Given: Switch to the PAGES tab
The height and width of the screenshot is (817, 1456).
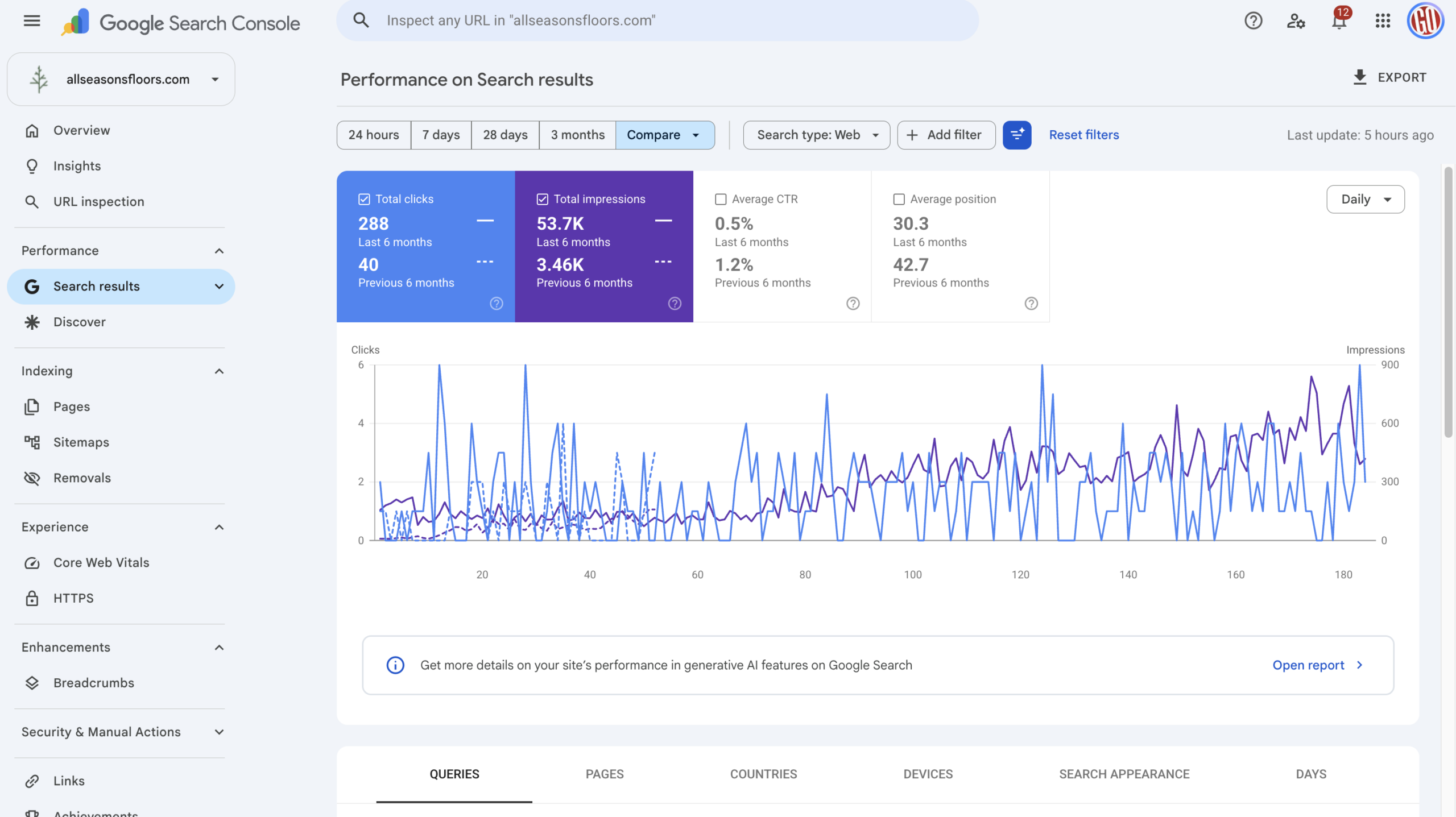Looking at the screenshot, I should point(605,774).
